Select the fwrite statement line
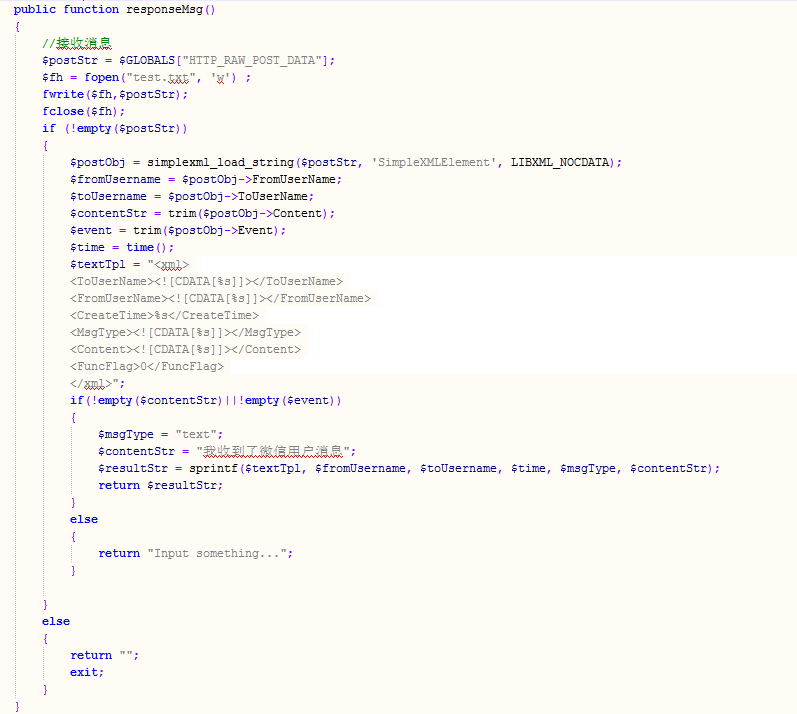797x714 pixels. click(114, 94)
